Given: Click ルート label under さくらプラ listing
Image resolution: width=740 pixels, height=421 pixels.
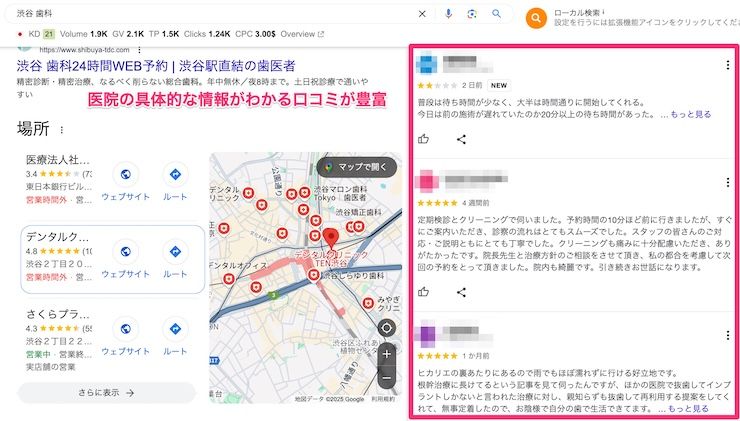Looking at the screenshot, I should tap(175, 352).
